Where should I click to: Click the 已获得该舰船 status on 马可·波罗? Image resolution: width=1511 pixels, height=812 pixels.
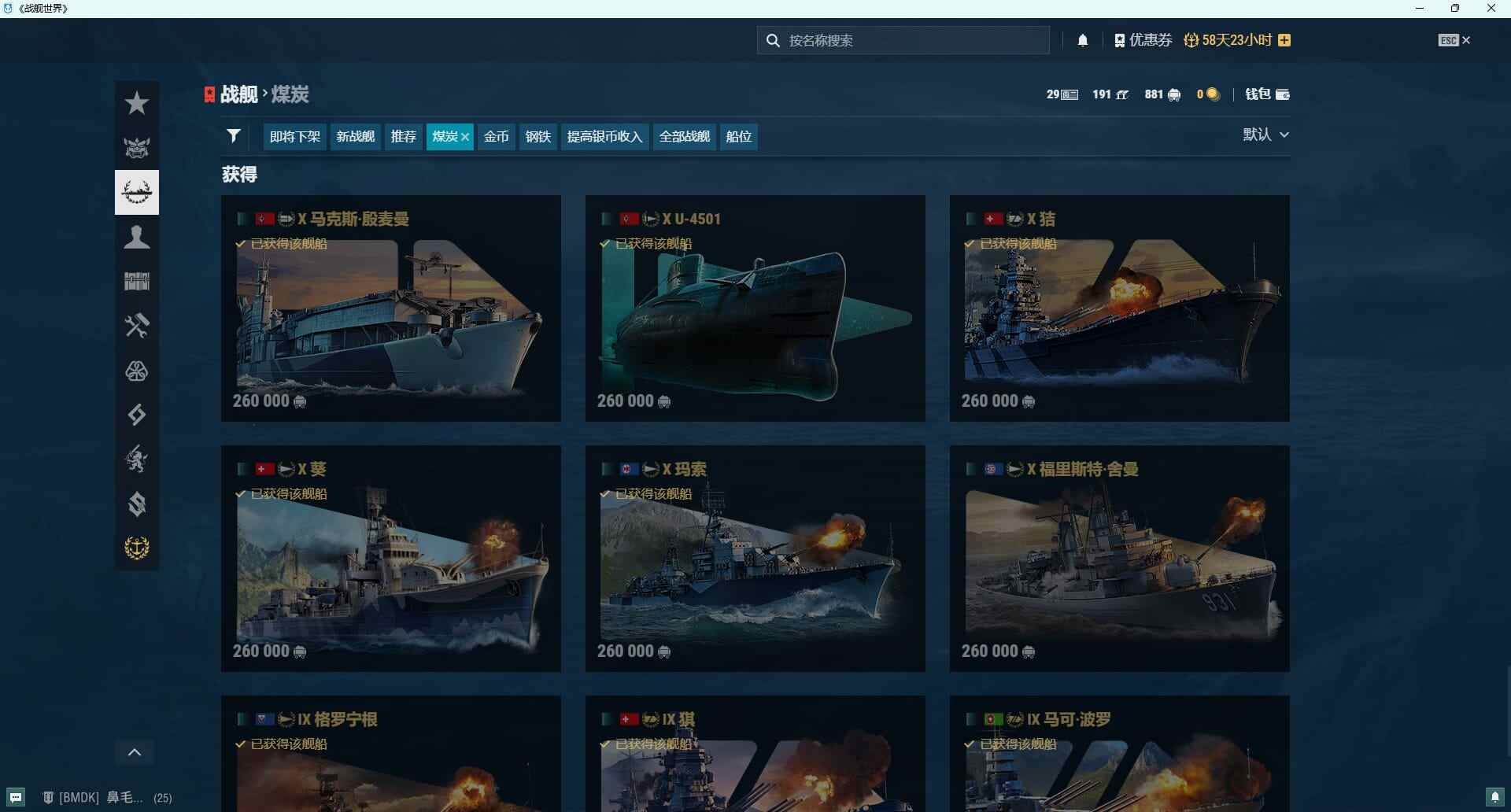point(1010,744)
